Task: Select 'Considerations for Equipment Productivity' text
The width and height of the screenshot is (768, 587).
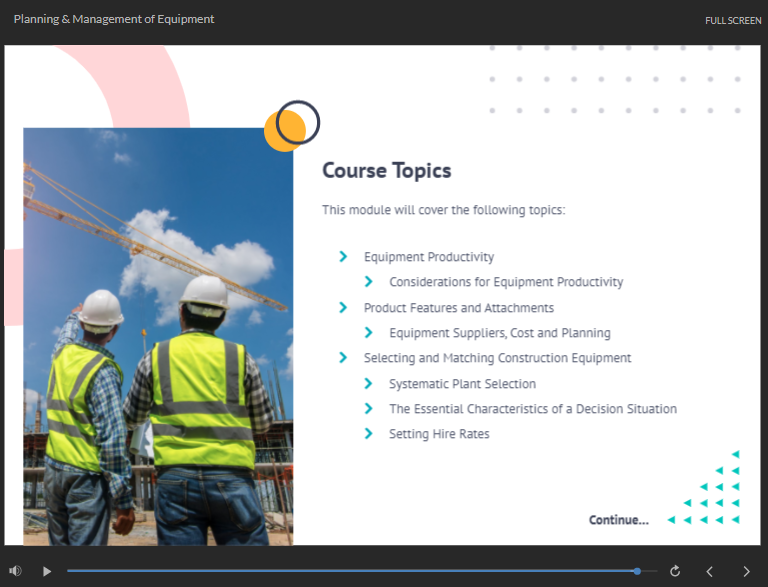Action: click(x=506, y=282)
